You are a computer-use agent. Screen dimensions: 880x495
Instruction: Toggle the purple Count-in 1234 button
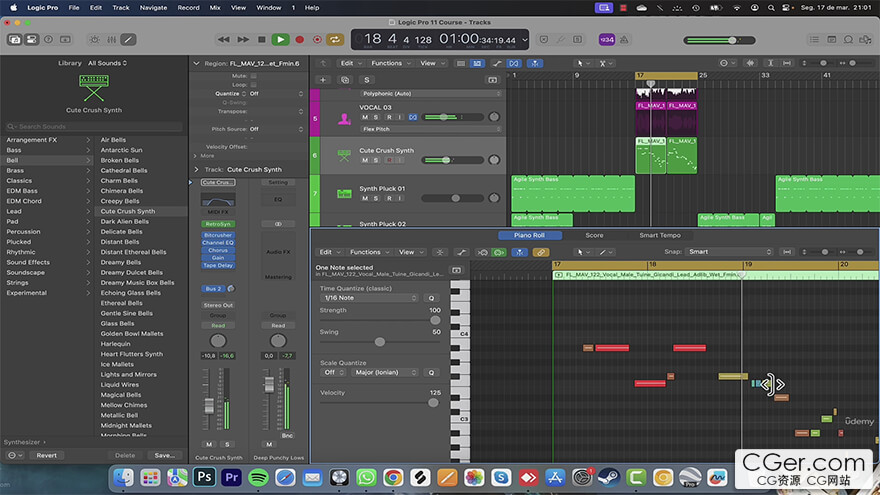pos(607,39)
